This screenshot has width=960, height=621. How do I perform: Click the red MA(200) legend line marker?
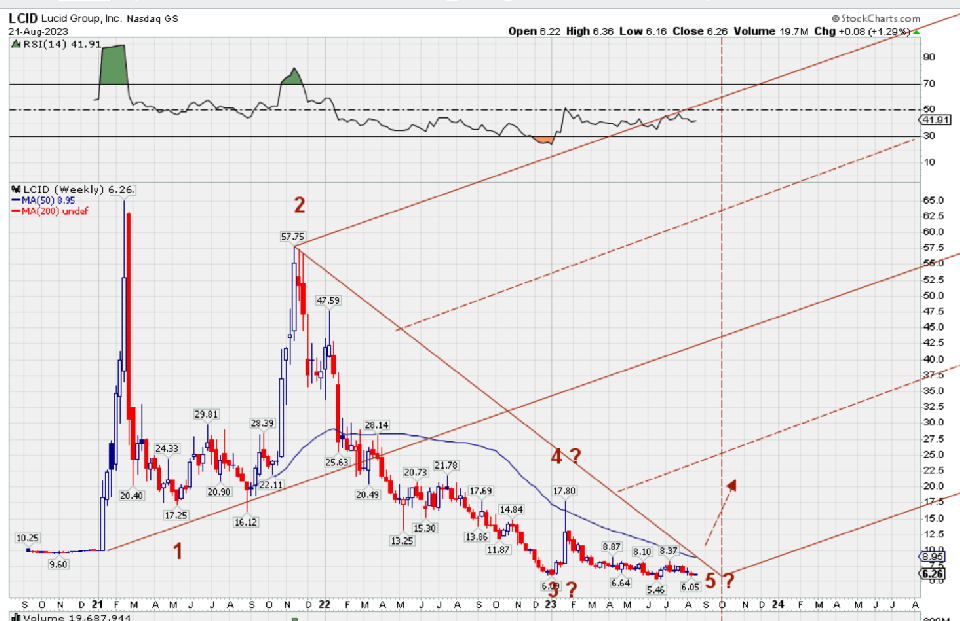point(16,211)
